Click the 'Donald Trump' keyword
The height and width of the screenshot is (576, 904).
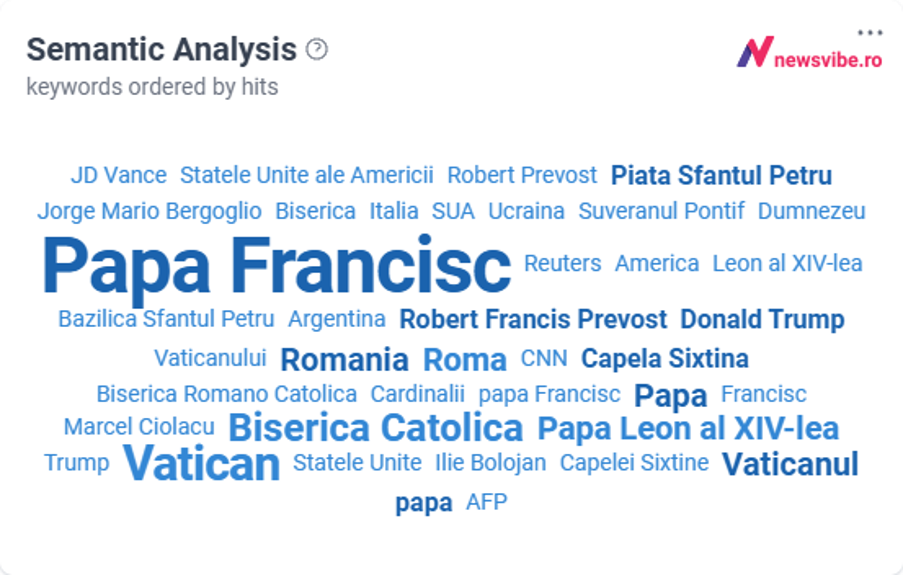762,319
